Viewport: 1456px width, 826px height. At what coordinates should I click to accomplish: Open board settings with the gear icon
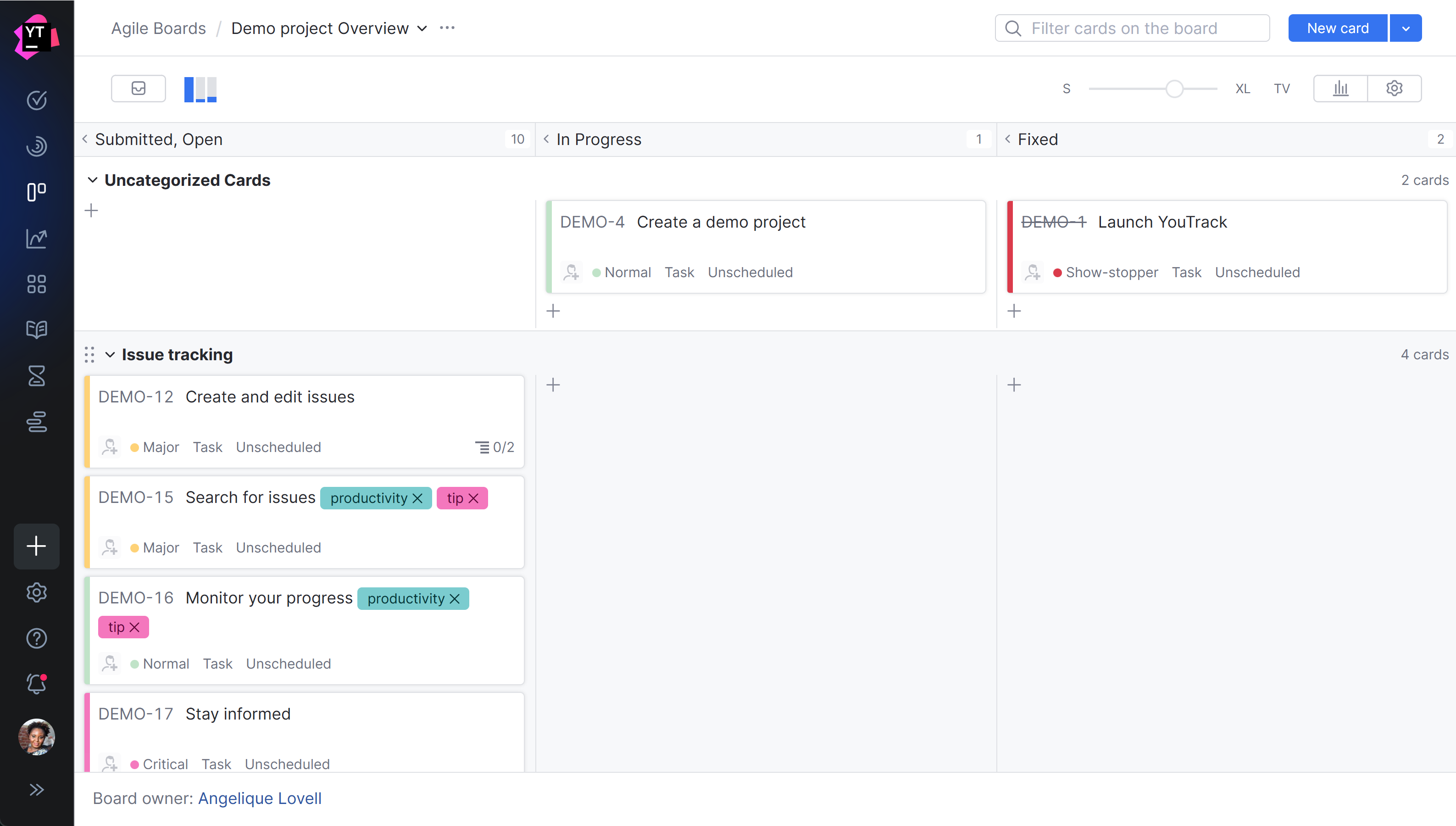pyautogui.click(x=1394, y=88)
